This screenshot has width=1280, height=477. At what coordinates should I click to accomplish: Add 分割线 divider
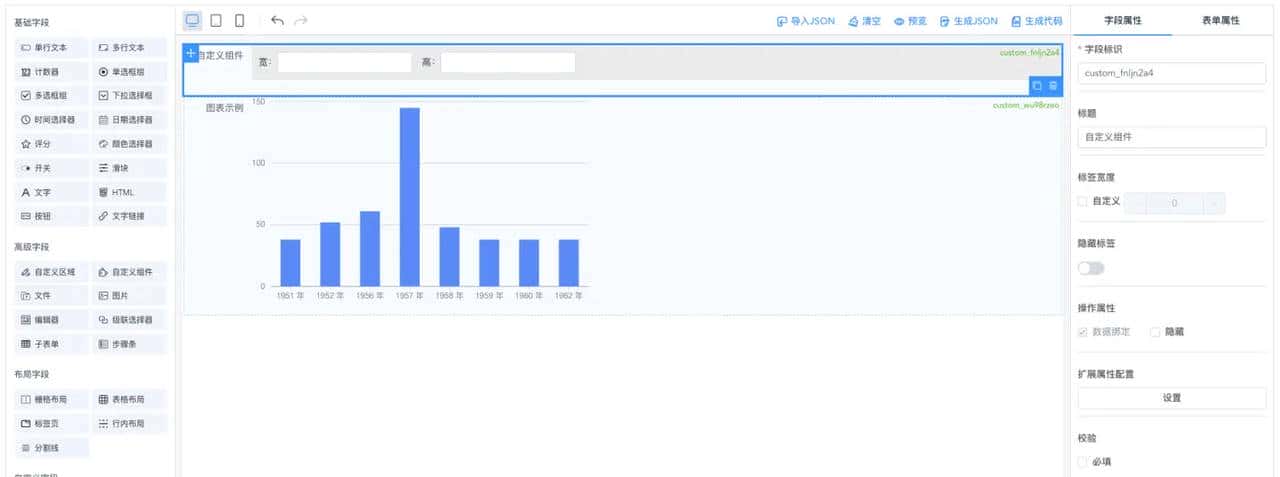52,448
